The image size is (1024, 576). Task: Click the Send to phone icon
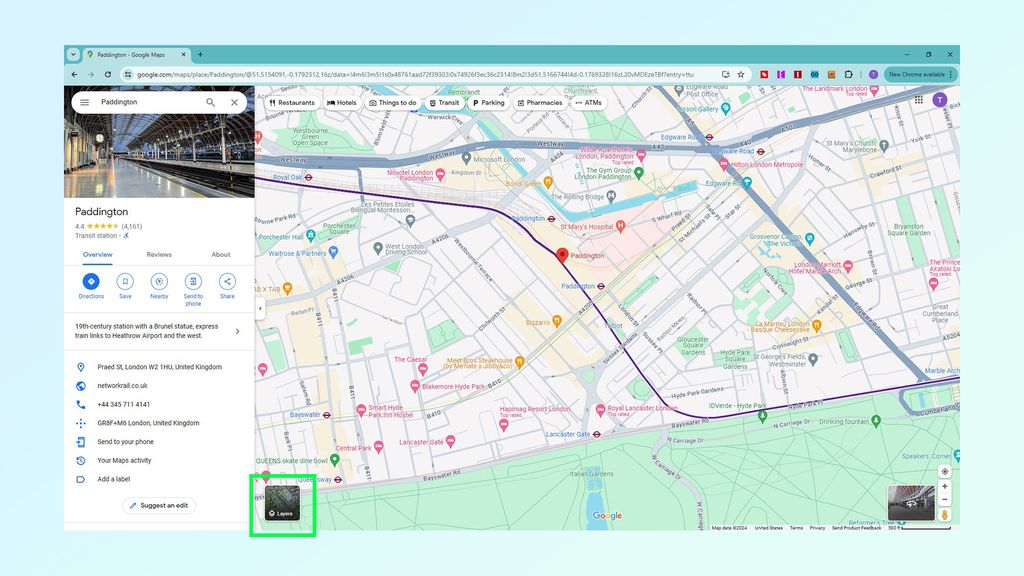click(x=193, y=281)
